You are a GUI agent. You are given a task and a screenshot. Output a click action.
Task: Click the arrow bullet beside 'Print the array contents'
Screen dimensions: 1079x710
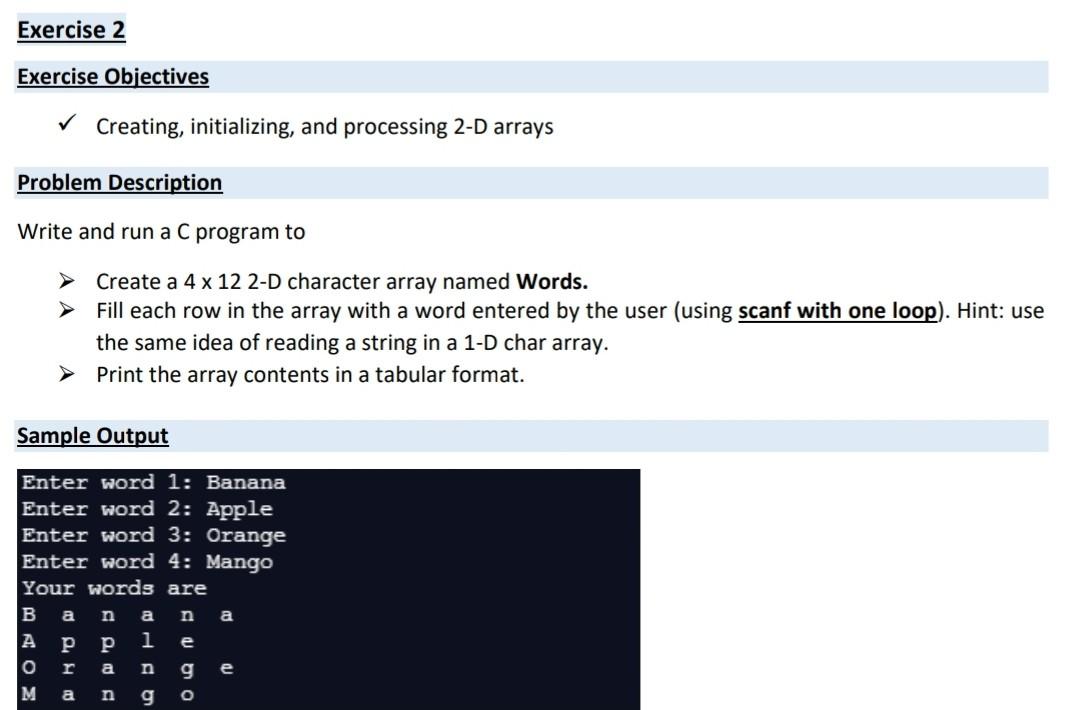pyautogui.click(x=67, y=374)
